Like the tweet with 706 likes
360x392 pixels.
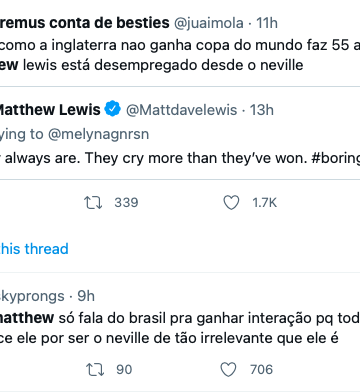(x=229, y=370)
